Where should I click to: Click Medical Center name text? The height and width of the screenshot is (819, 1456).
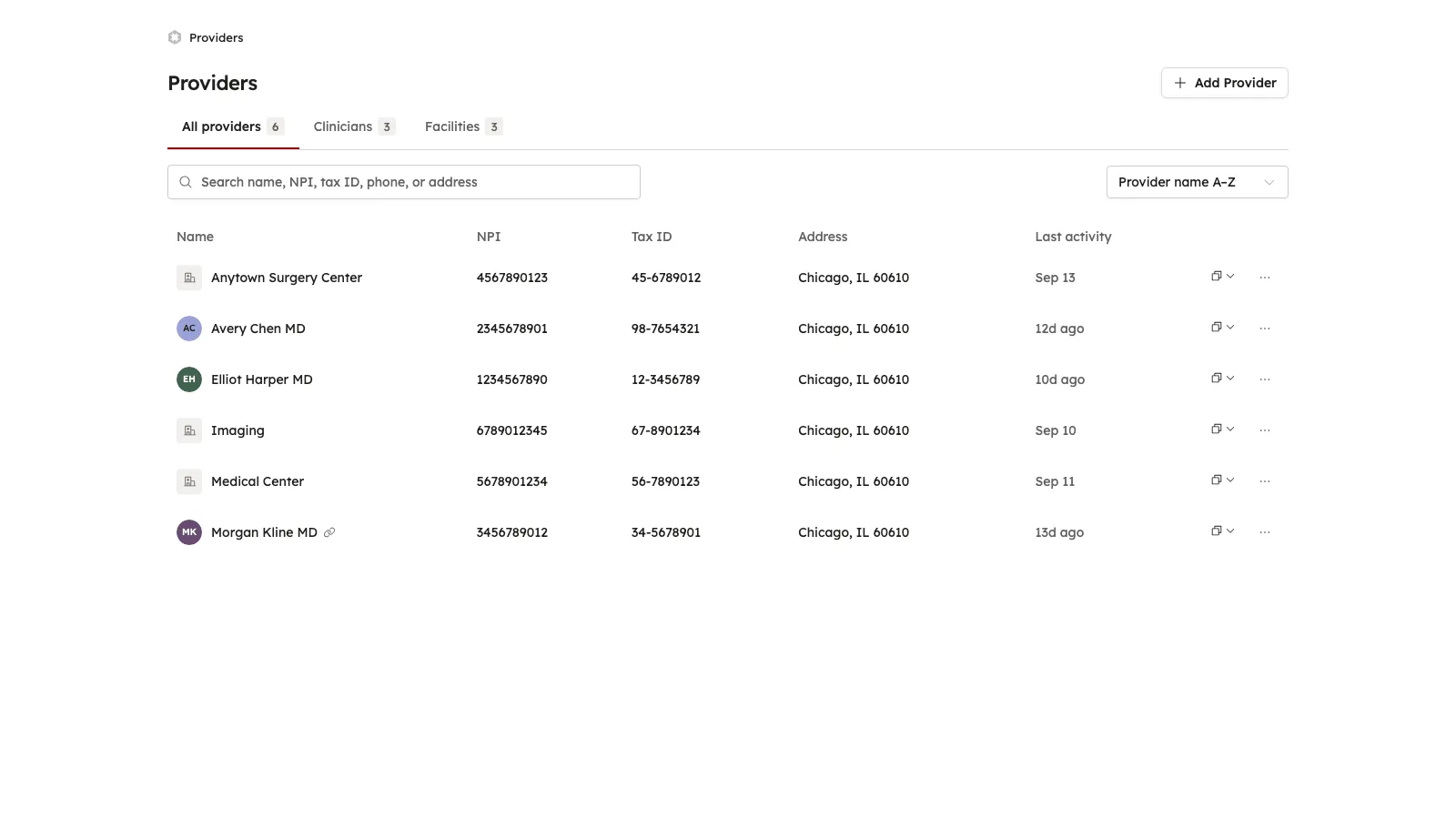(x=258, y=481)
